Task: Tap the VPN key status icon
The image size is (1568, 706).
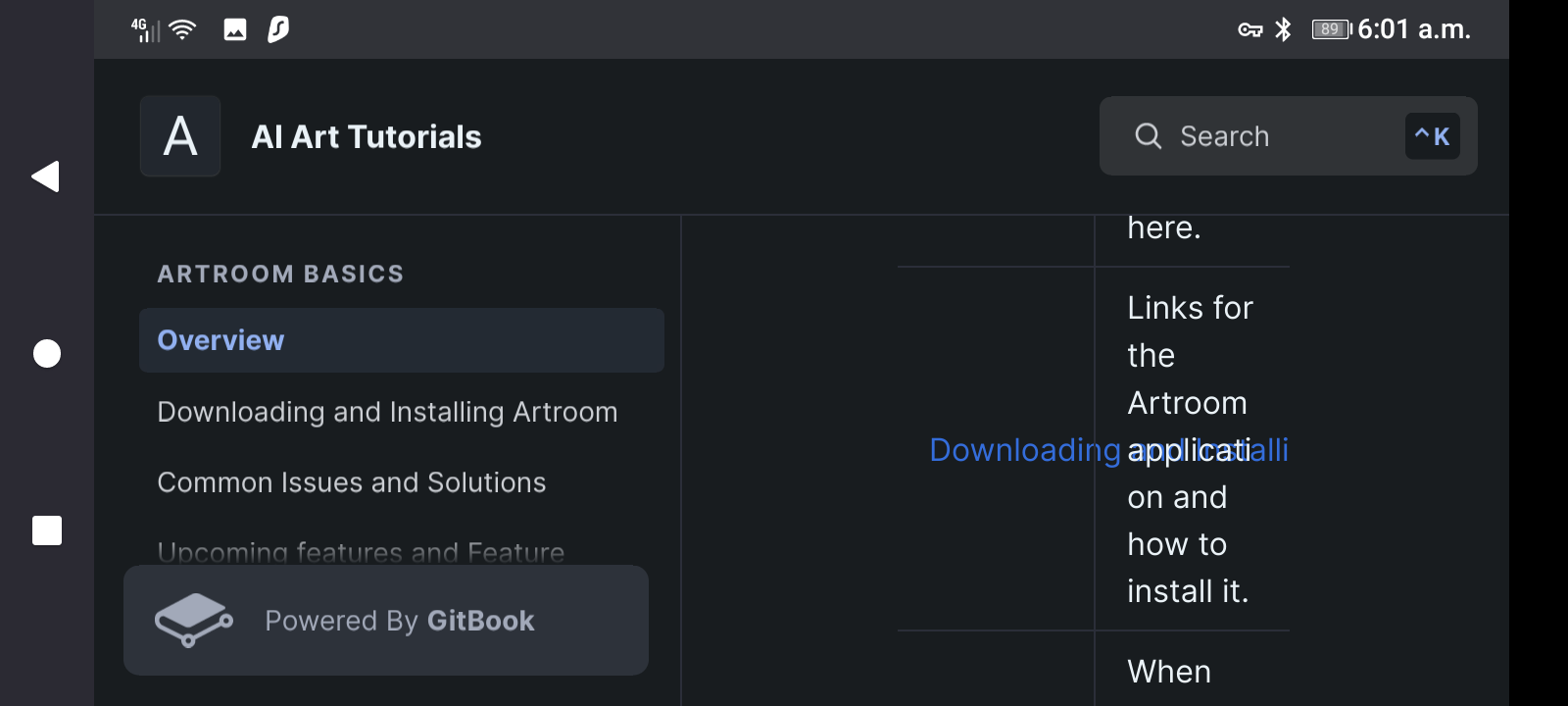Action: tap(1249, 29)
